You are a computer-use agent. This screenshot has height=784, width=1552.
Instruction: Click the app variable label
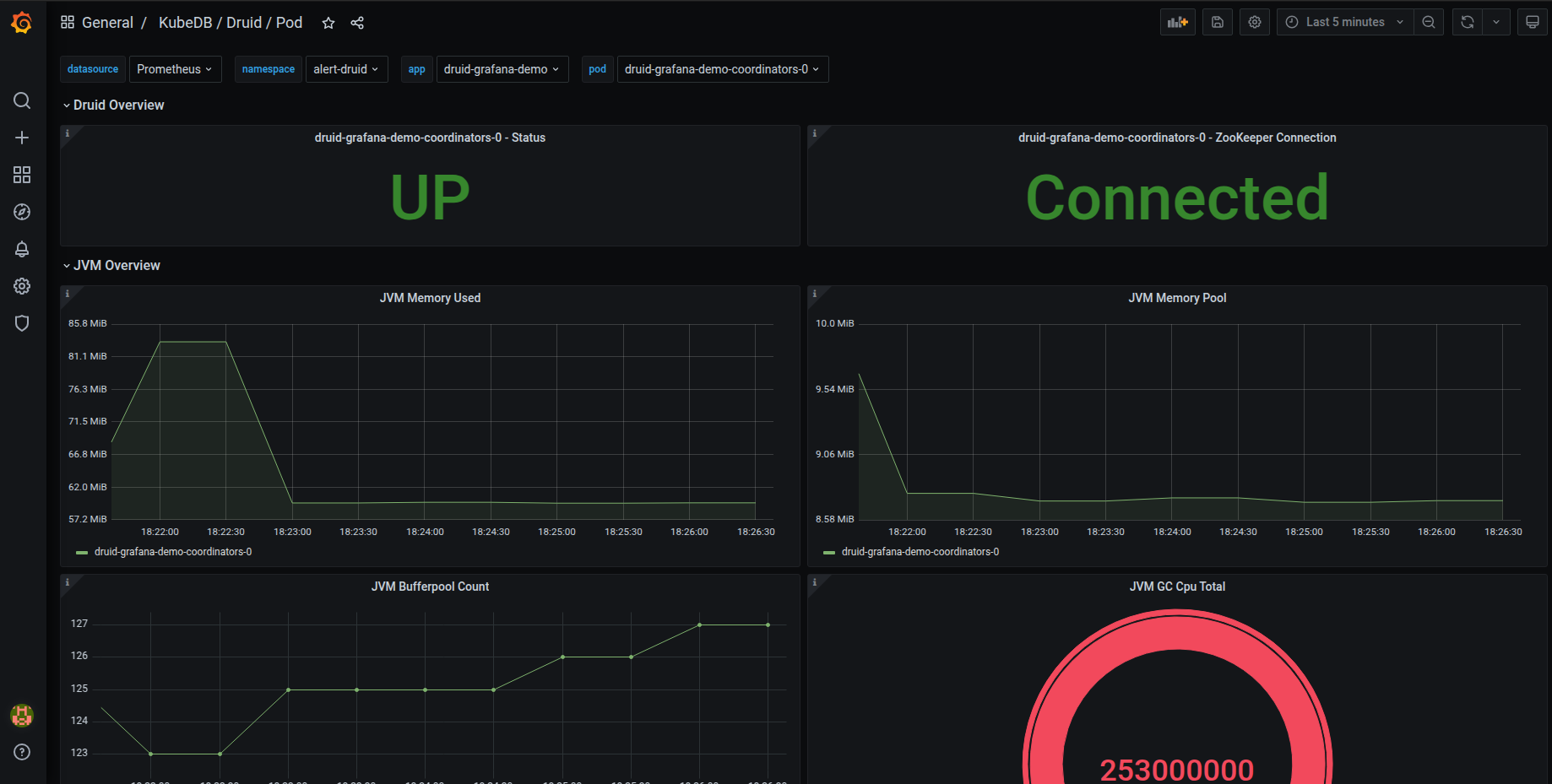pyautogui.click(x=417, y=69)
